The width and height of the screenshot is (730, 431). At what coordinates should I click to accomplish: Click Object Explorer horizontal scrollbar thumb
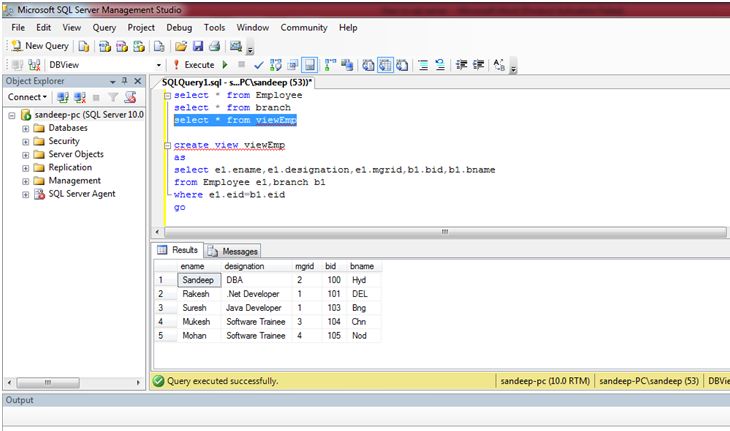click(x=48, y=383)
